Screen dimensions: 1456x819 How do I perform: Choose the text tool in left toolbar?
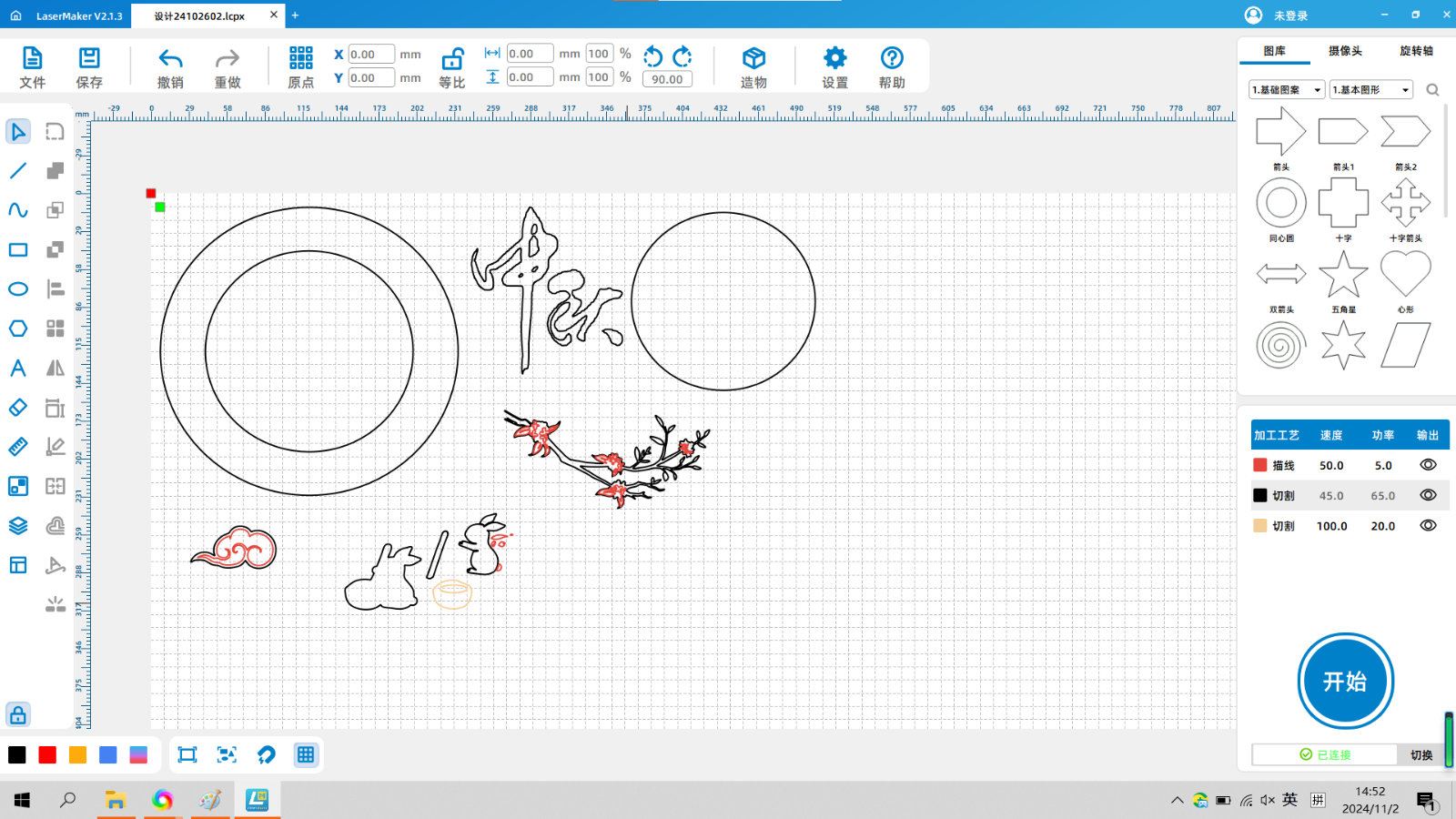[18, 369]
